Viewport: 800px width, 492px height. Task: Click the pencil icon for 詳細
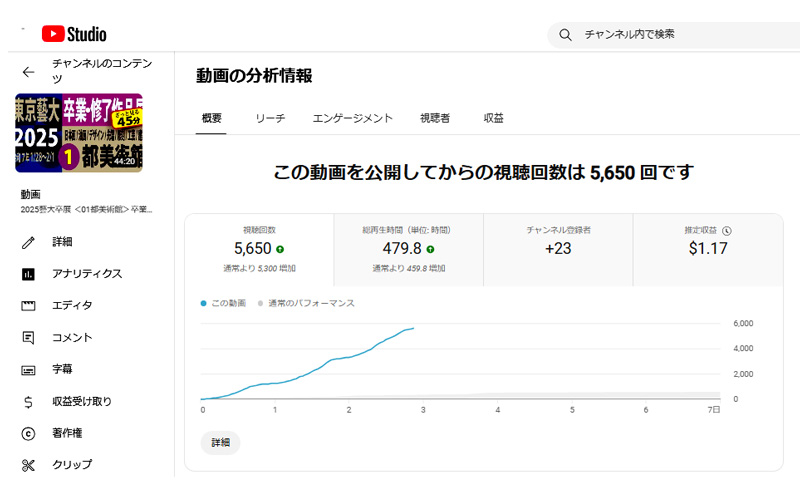[x=29, y=242]
